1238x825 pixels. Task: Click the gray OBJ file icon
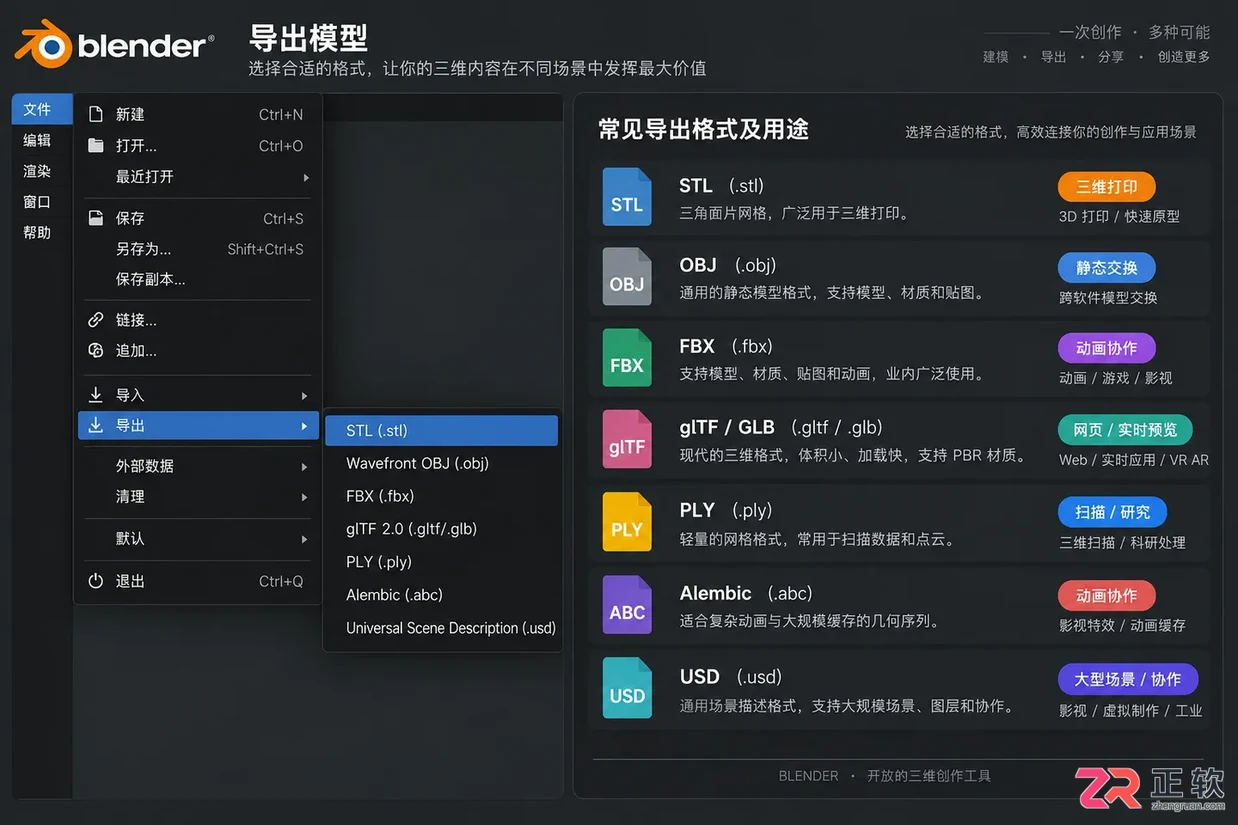pyautogui.click(x=627, y=277)
